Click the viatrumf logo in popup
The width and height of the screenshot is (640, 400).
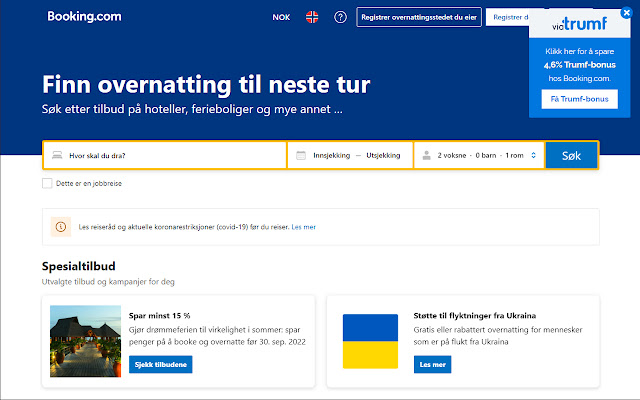(579, 24)
